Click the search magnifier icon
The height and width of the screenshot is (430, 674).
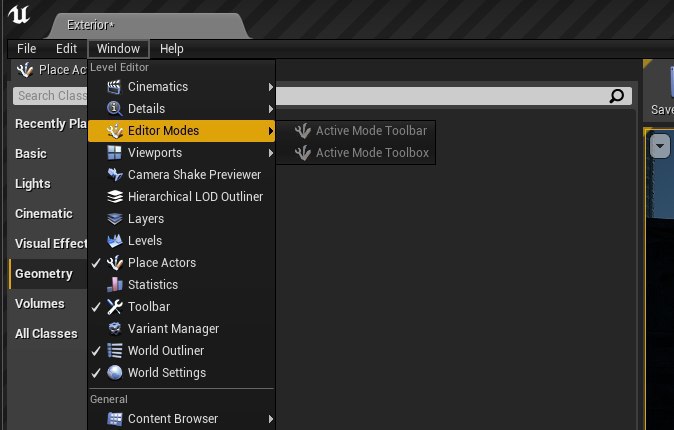tap(617, 96)
